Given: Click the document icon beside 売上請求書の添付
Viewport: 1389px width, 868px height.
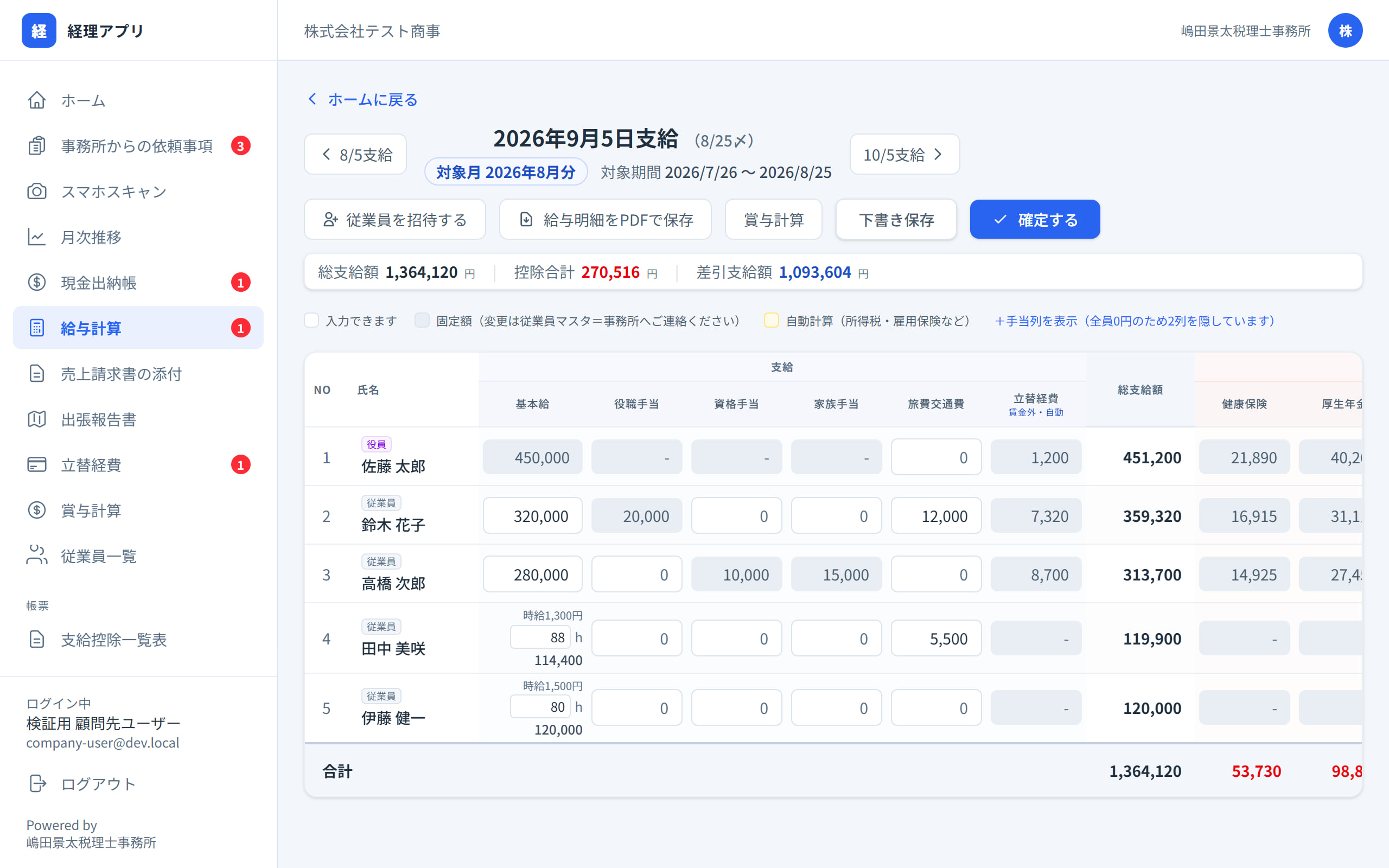Looking at the screenshot, I should click(x=37, y=374).
